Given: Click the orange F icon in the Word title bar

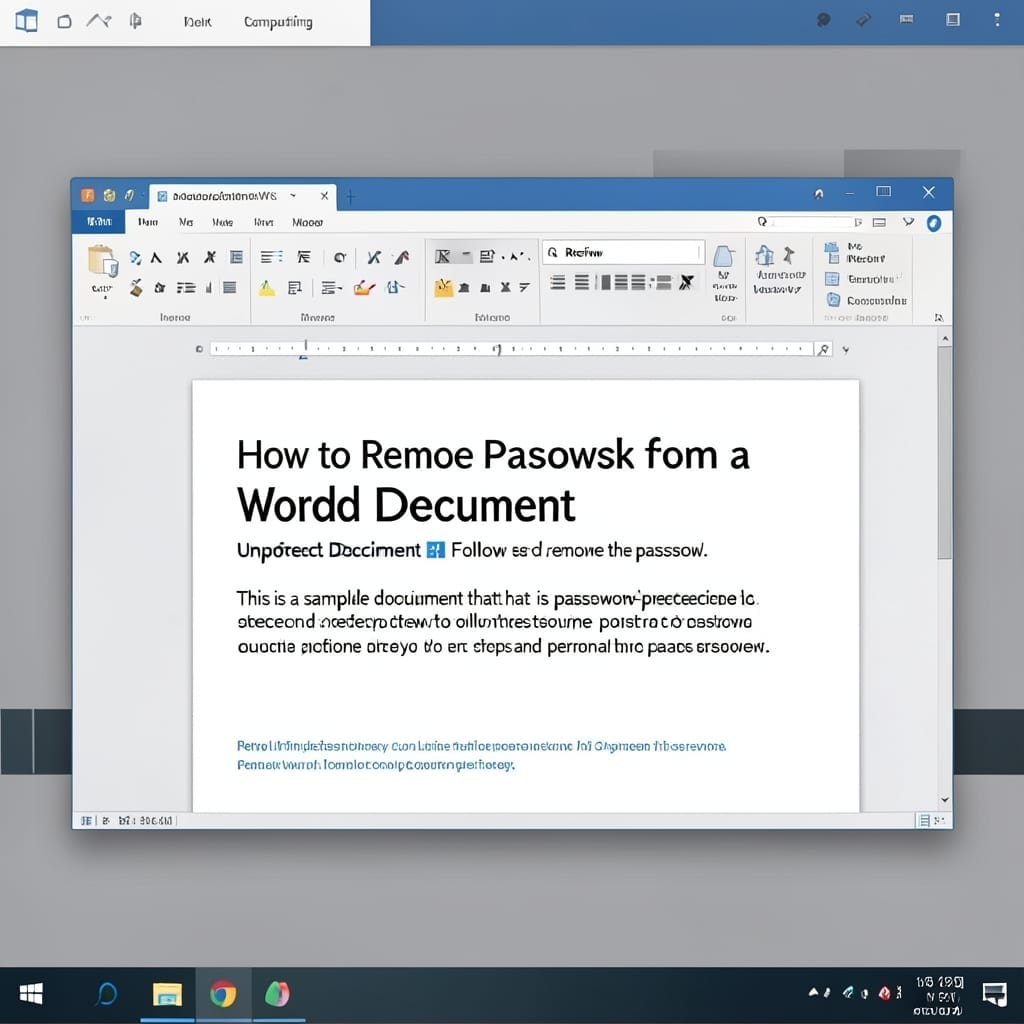Looking at the screenshot, I should pyautogui.click(x=88, y=195).
